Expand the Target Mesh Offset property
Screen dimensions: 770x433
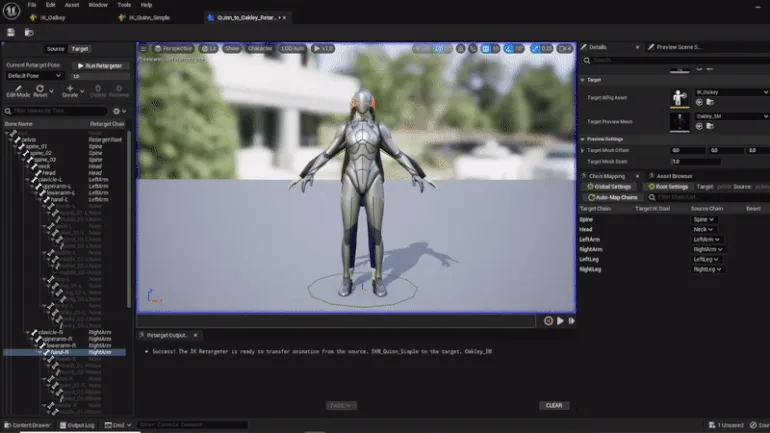583,150
